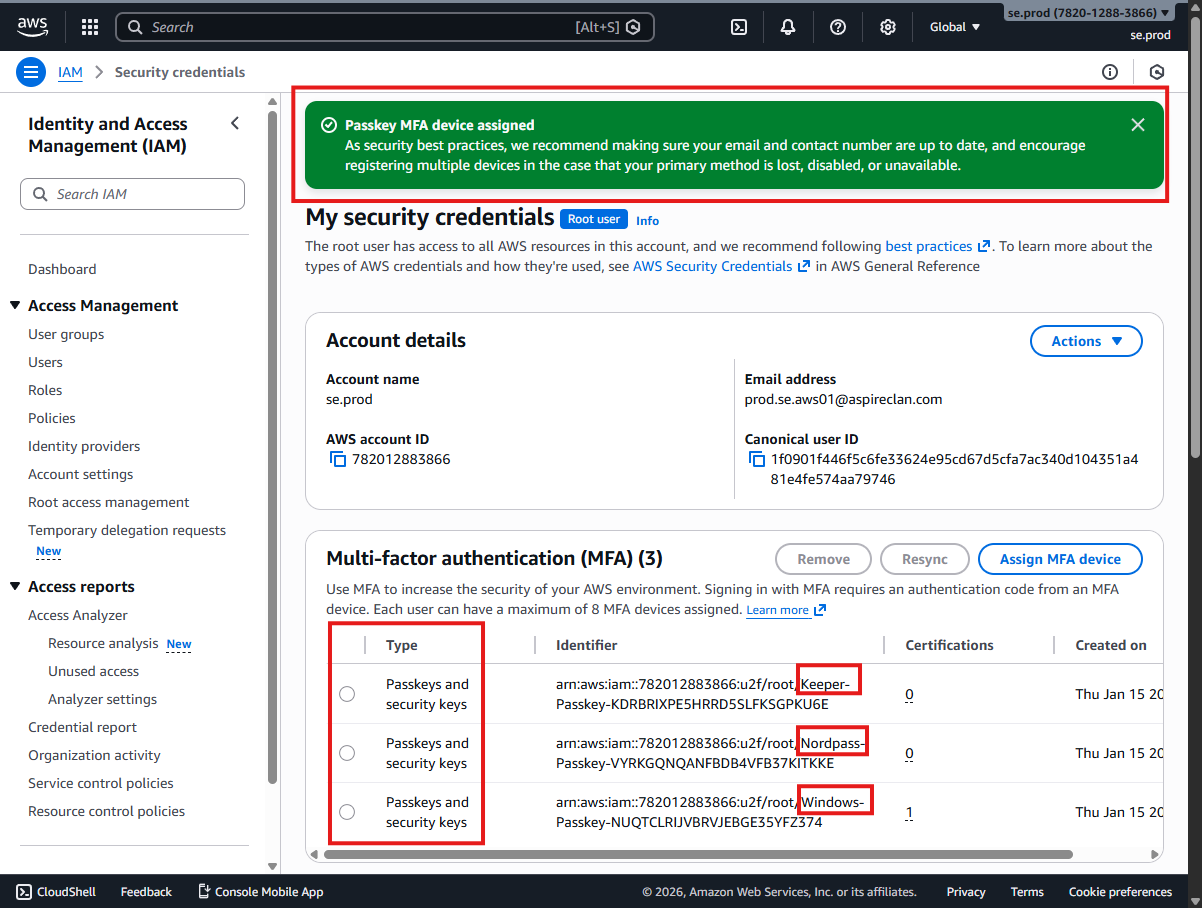Open User groups in sidebar
This screenshot has width=1202, height=908.
coord(66,334)
